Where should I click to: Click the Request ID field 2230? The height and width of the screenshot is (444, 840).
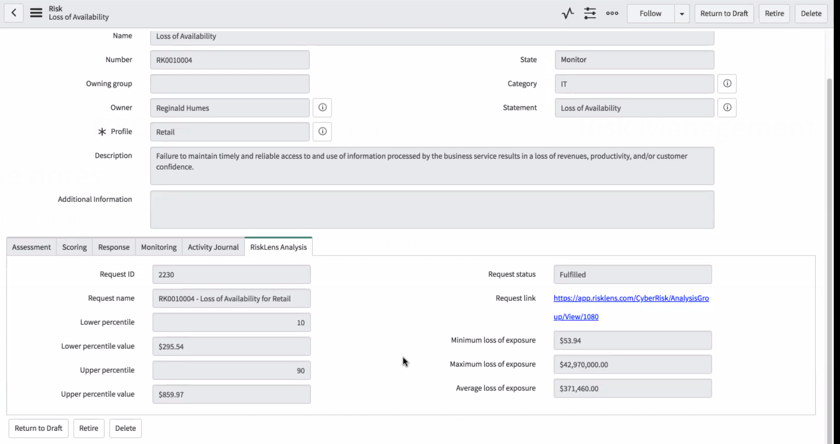[x=231, y=274]
